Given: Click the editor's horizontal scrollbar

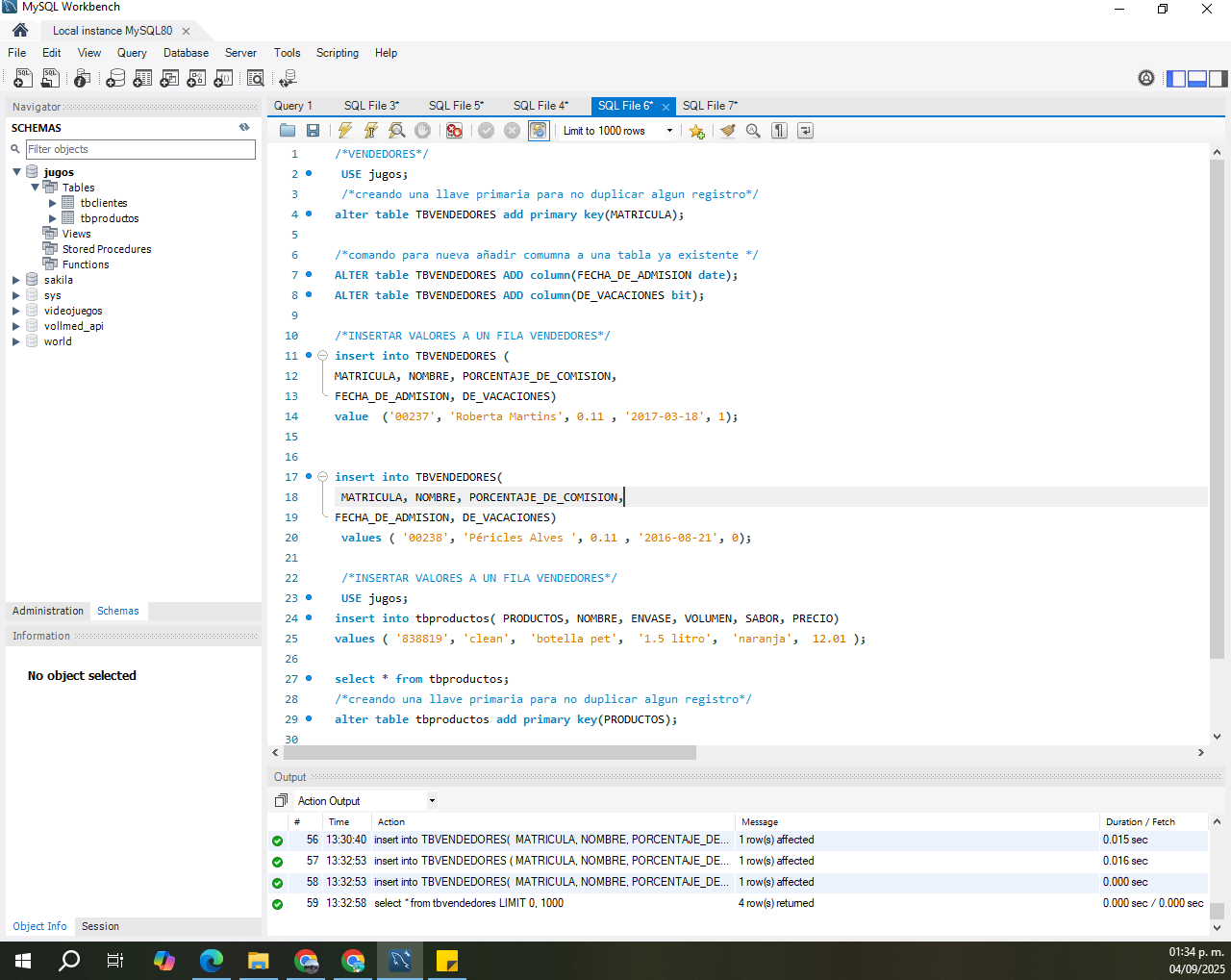Looking at the screenshot, I should tap(490, 753).
